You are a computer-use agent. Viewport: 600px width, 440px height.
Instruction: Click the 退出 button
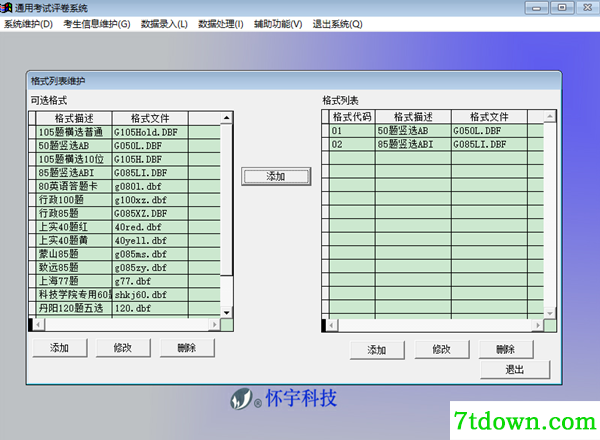pos(515,370)
